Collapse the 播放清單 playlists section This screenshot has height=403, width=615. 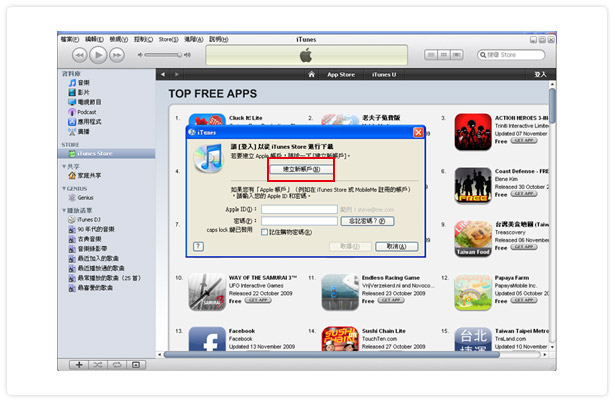pos(64,211)
